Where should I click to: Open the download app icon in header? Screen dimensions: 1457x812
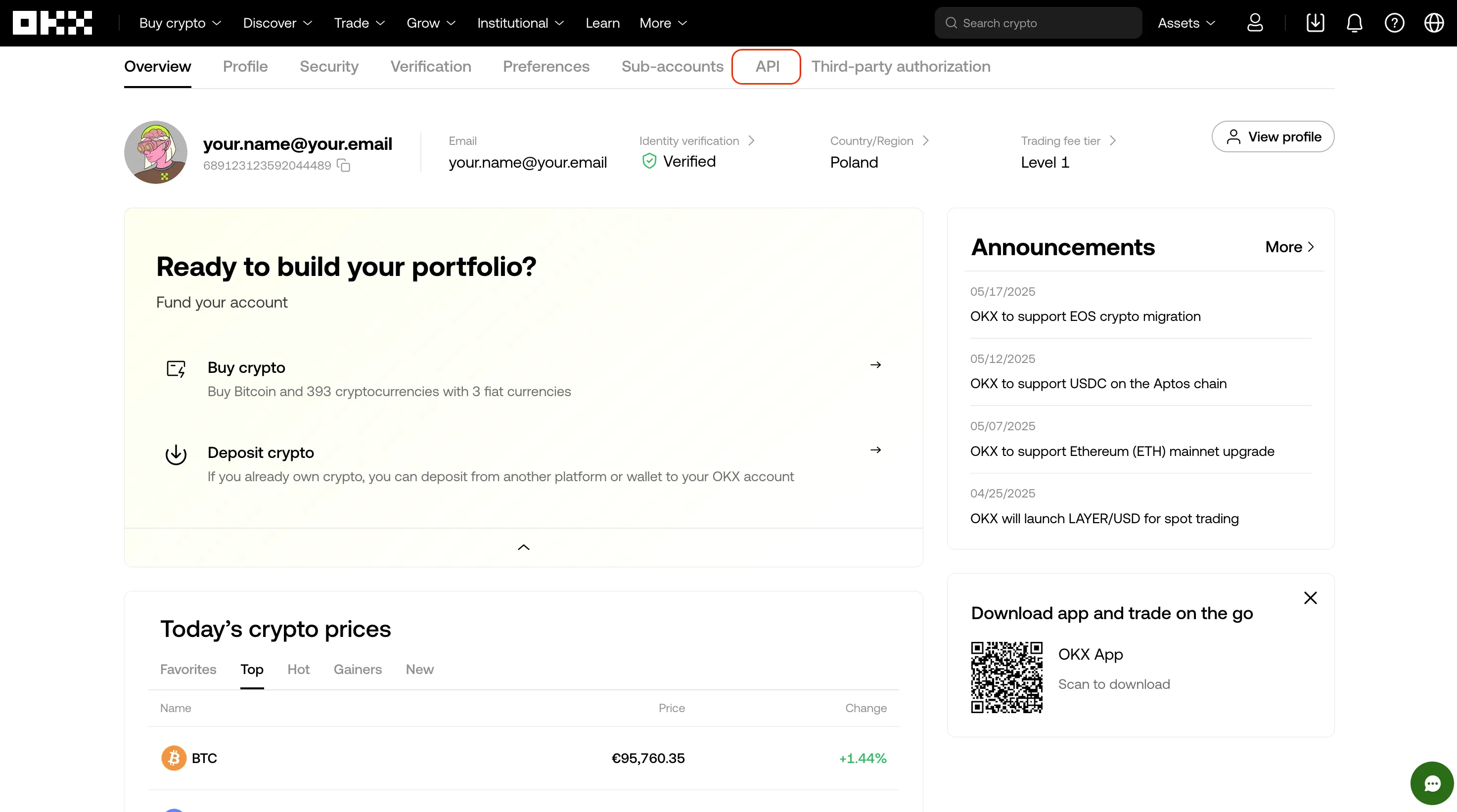pos(1315,23)
